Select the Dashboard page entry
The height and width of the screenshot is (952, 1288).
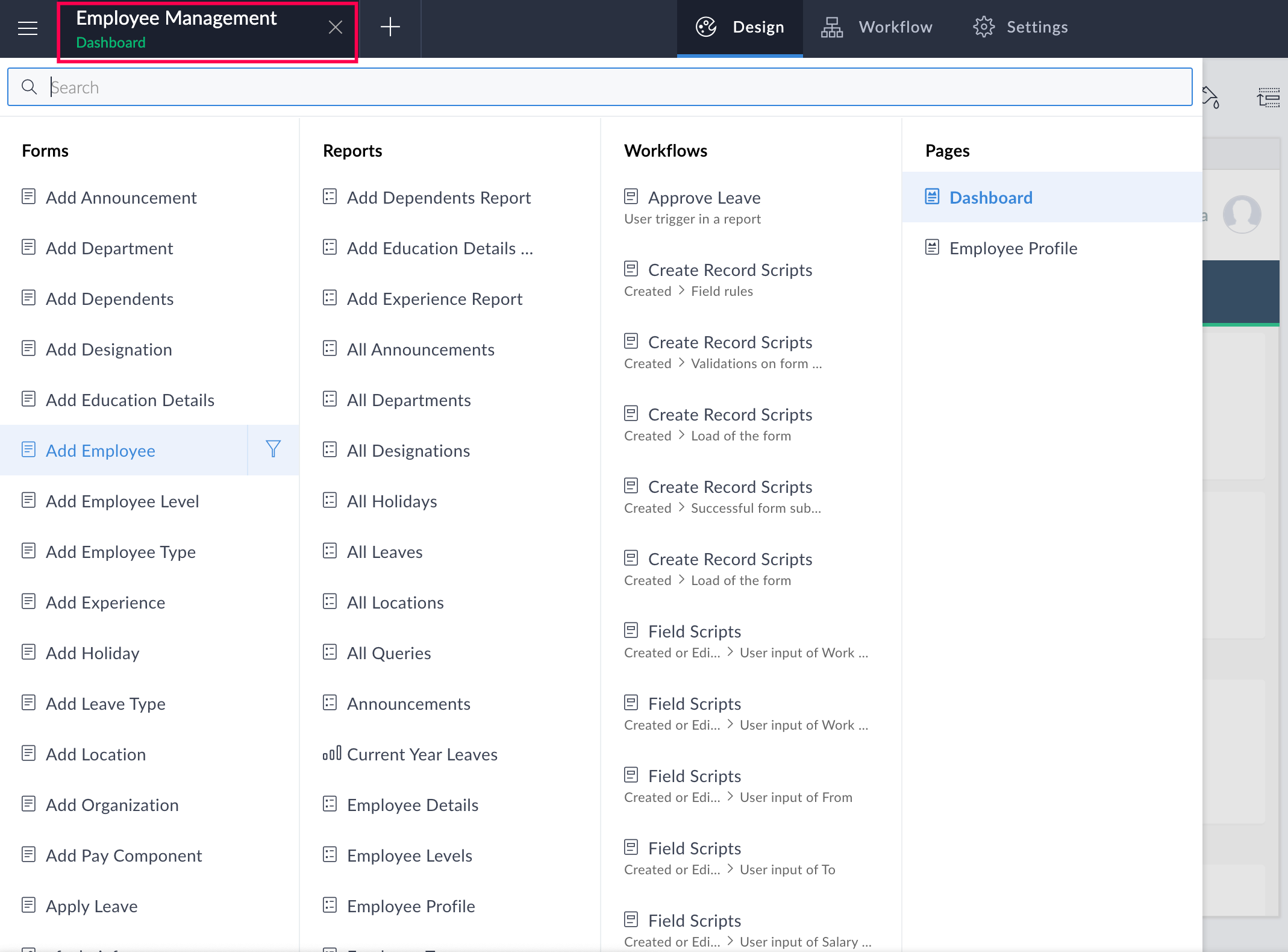click(x=990, y=198)
